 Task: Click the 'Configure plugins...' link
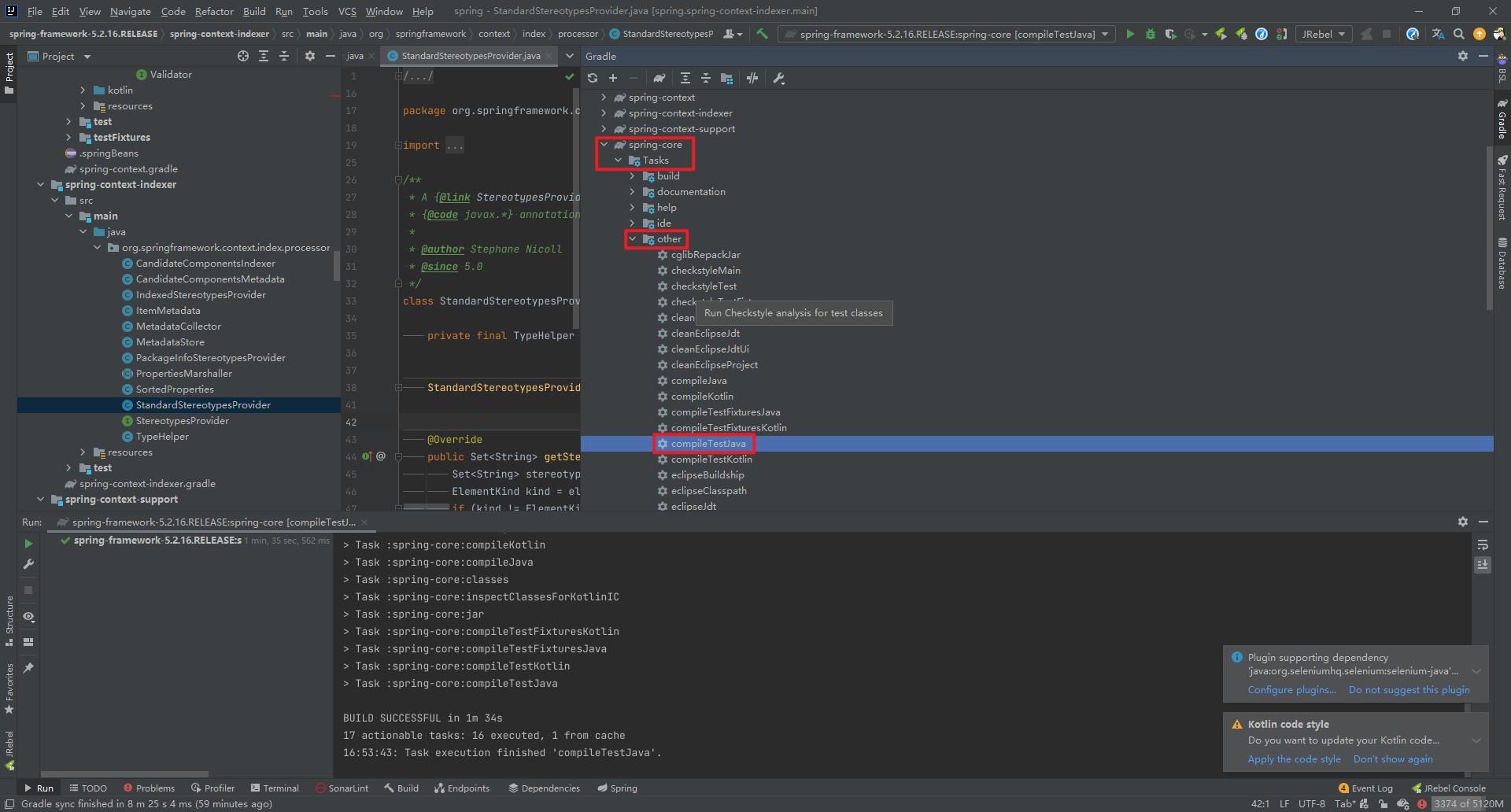(x=1291, y=690)
